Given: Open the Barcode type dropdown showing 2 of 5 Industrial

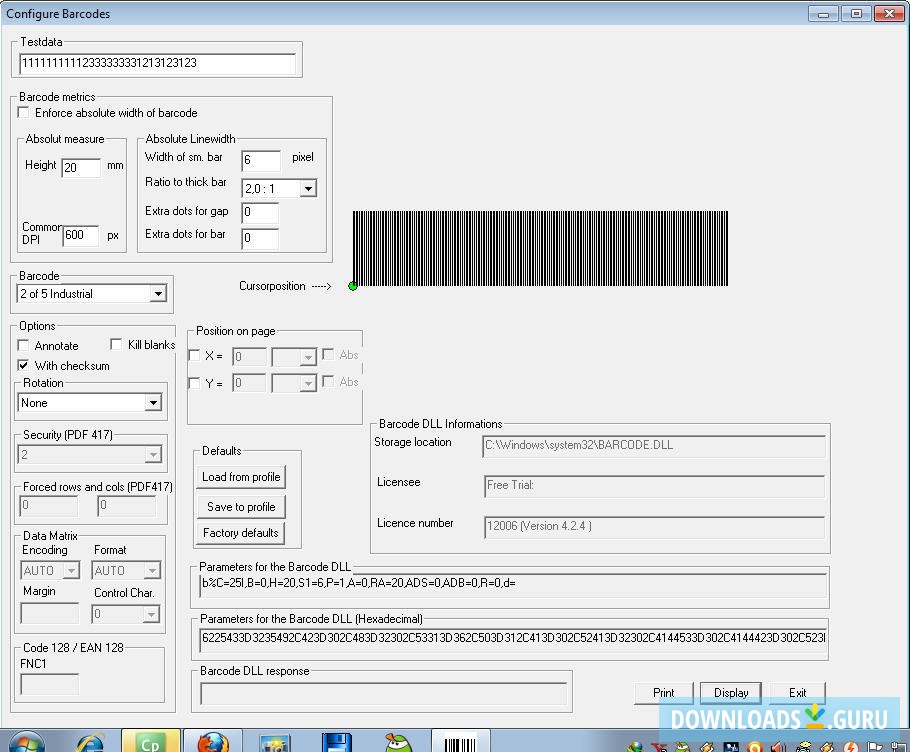Looking at the screenshot, I should (x=158, y=294).
